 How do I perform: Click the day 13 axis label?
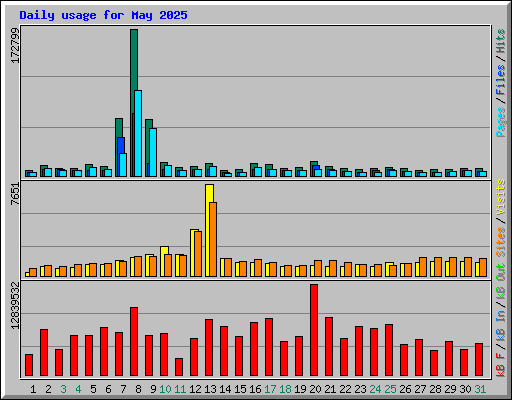pyautogui.click(x=210, y=389)
